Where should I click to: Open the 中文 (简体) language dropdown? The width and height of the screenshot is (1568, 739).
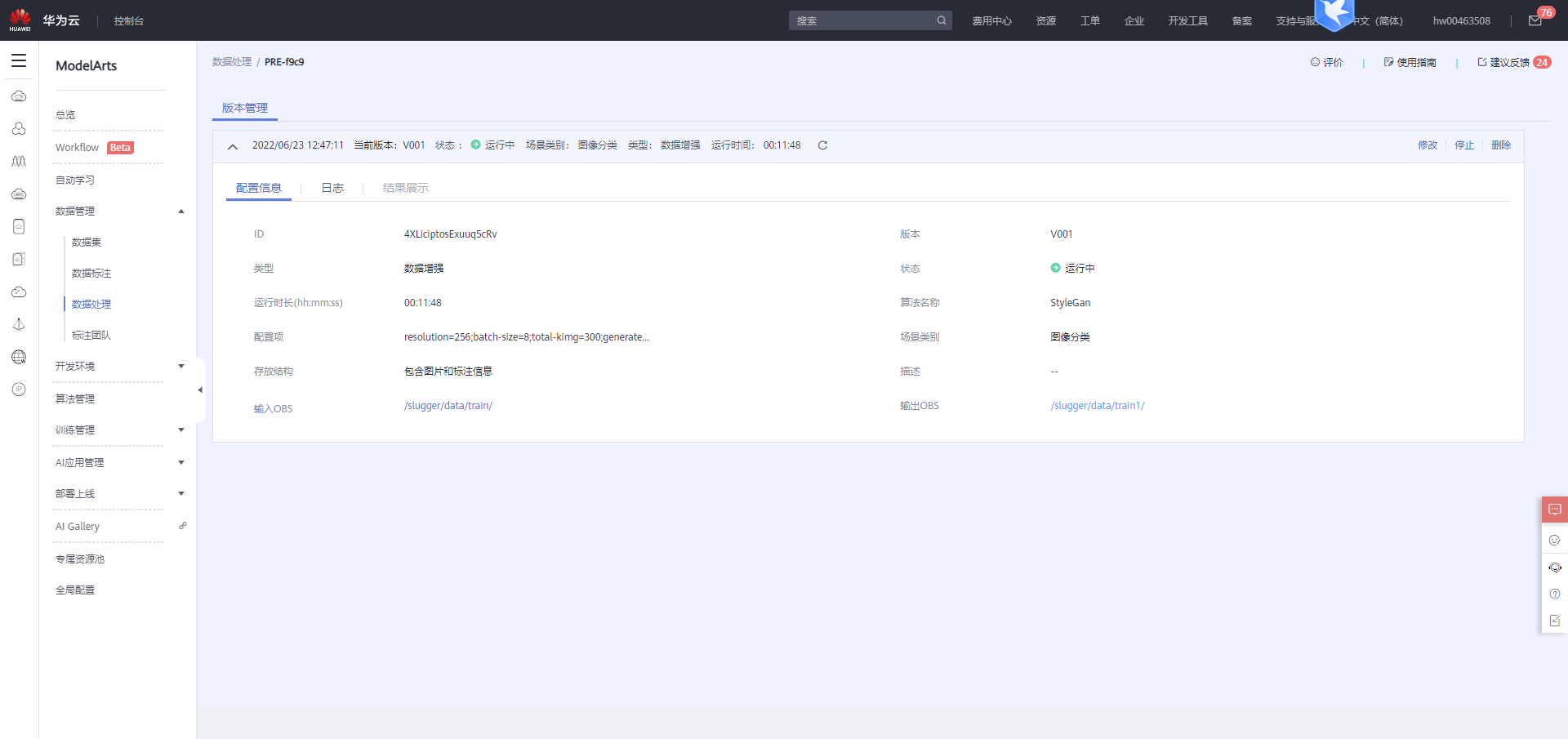1378,21
